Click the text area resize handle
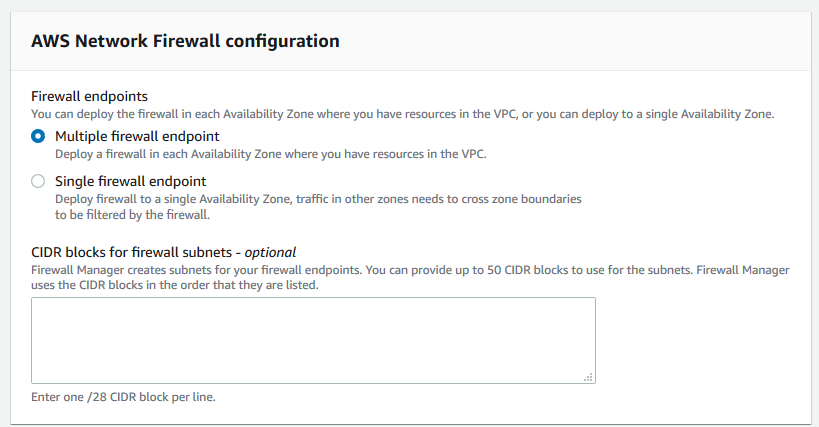This screenshot has height=427, width=819. pos(589,377)
